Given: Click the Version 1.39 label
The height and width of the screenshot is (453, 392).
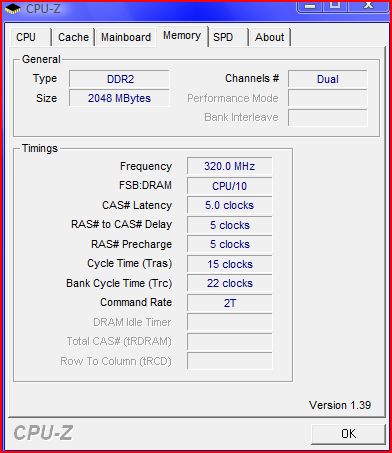Looking at the screenshot, I should point(340,405).
